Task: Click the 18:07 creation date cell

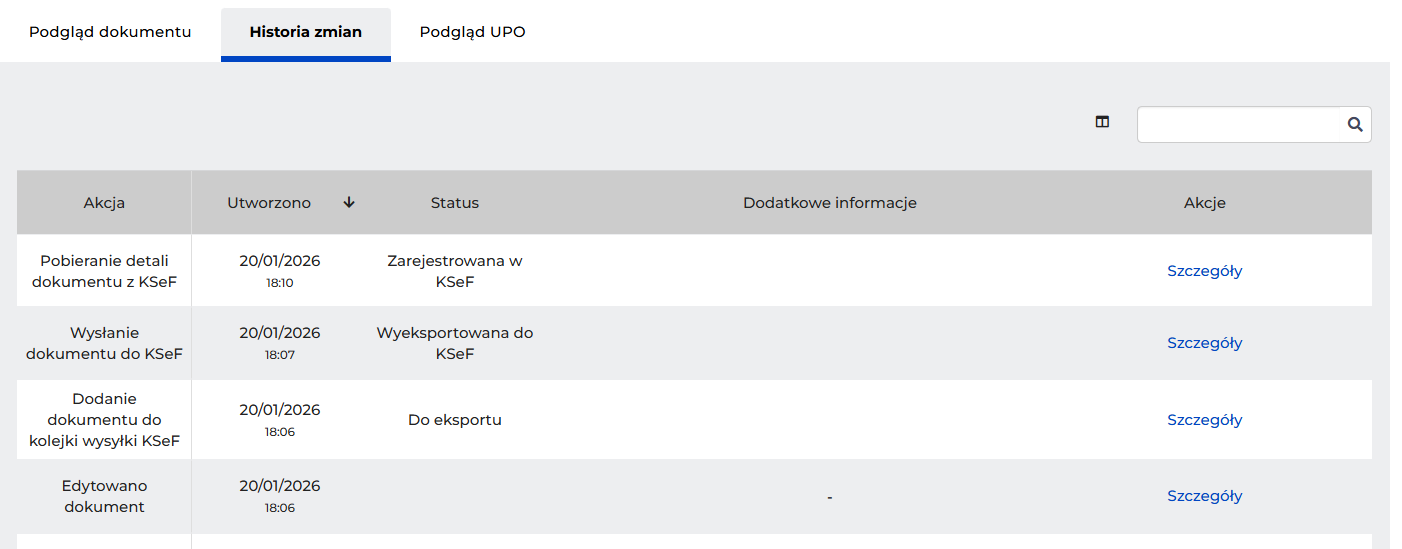Action: (x=280, y=343)
